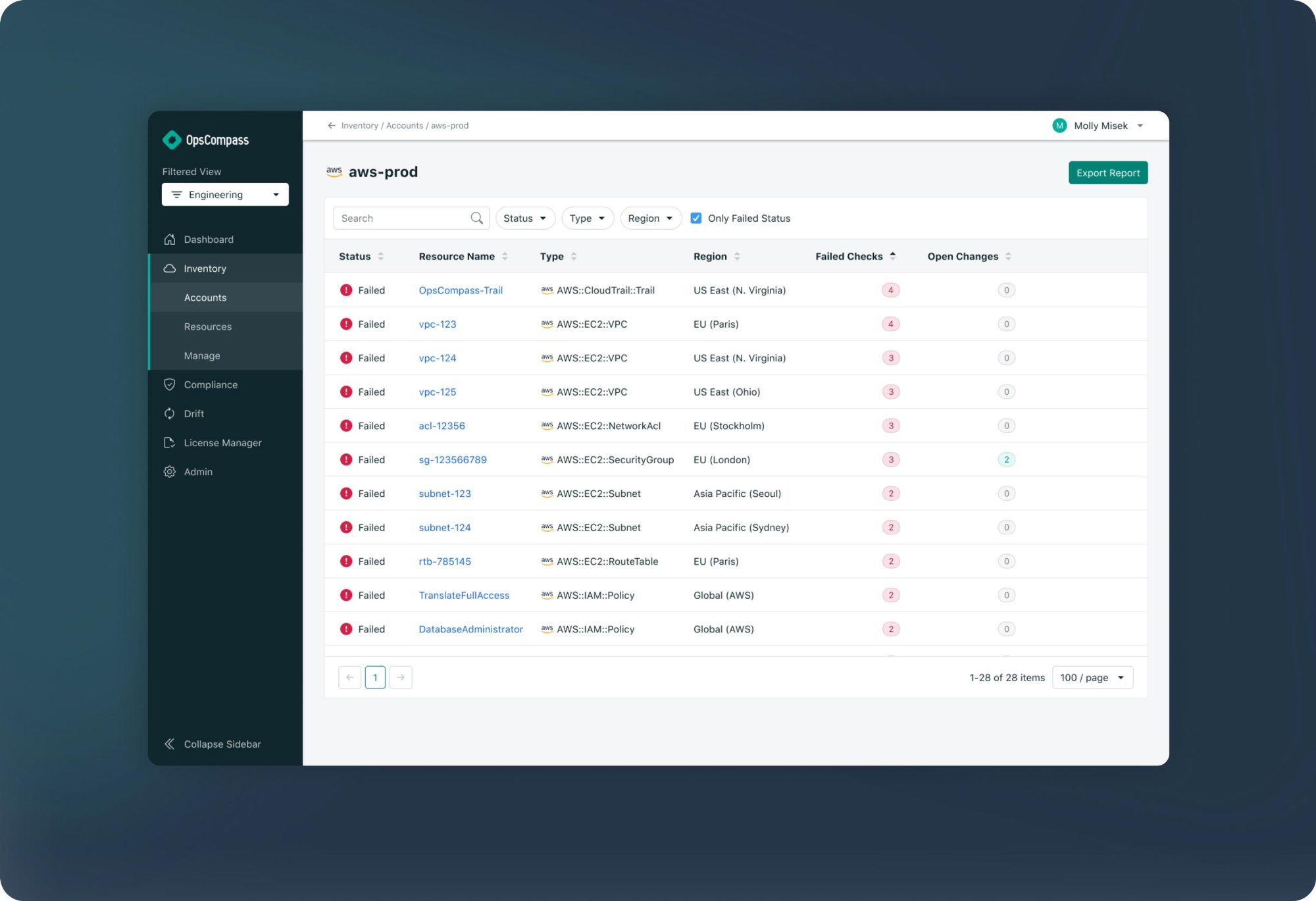Click the Admin gear icon

click(x=170, y=471)
